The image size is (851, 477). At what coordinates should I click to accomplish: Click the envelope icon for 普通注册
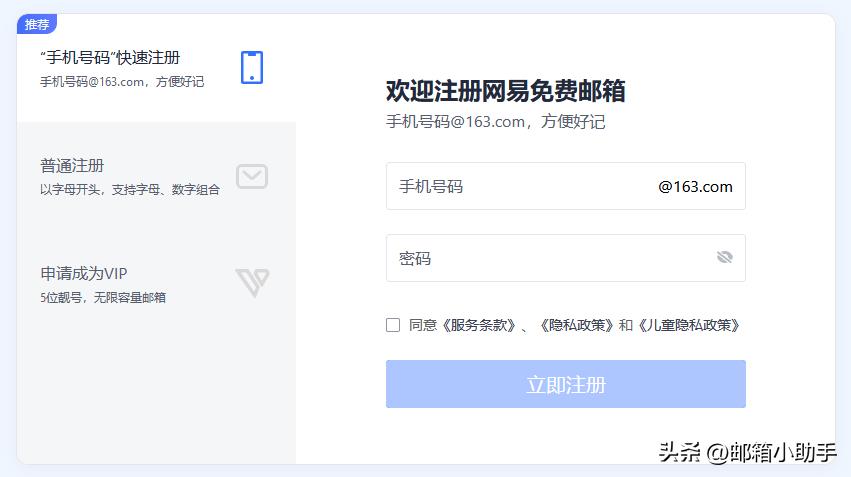tap(252, 176)
